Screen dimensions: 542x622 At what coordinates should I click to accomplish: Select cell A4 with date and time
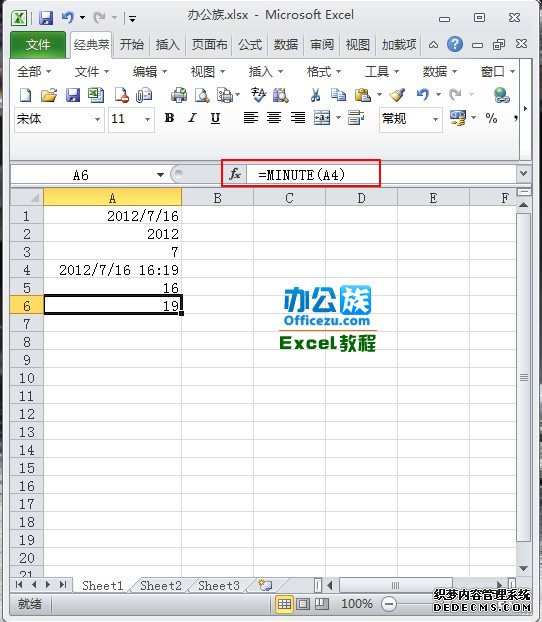112,270
